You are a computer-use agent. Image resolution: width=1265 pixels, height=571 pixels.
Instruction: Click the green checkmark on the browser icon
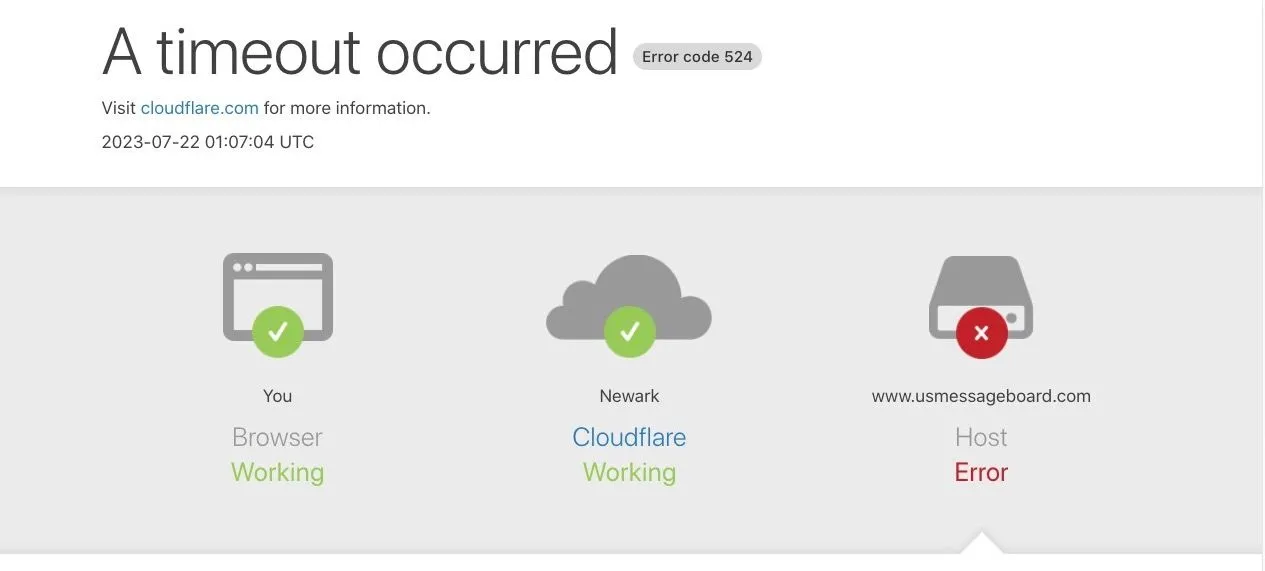(x=278, y=331)
